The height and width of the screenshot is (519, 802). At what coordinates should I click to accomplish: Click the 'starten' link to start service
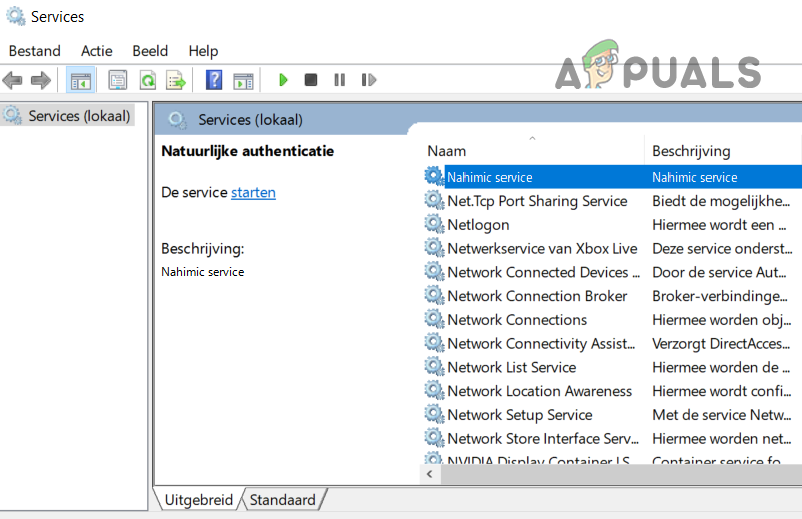[253, 192]
